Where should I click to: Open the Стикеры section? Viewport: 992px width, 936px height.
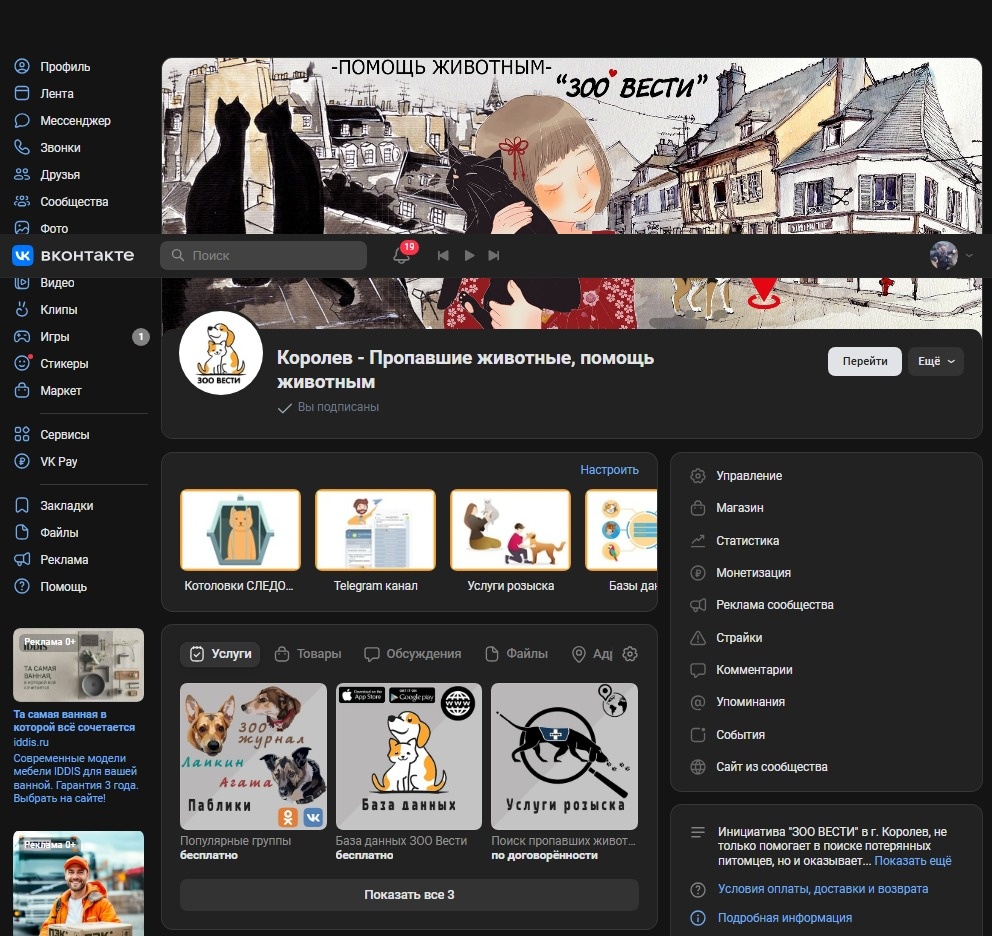(51, 364)
